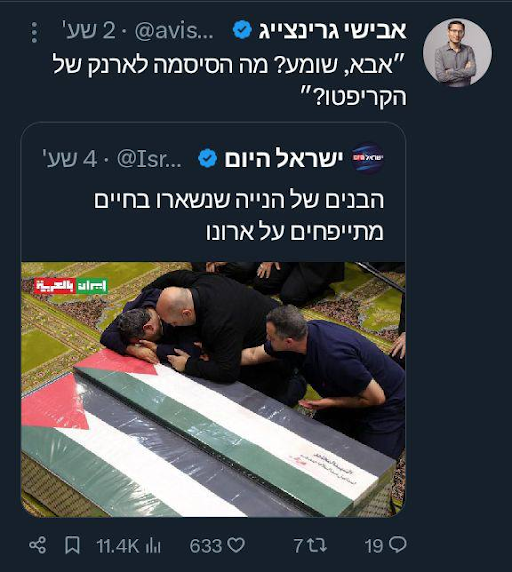Open the author's round profile photo
This screenshot has height=572, width=512.
pos(457,53)
